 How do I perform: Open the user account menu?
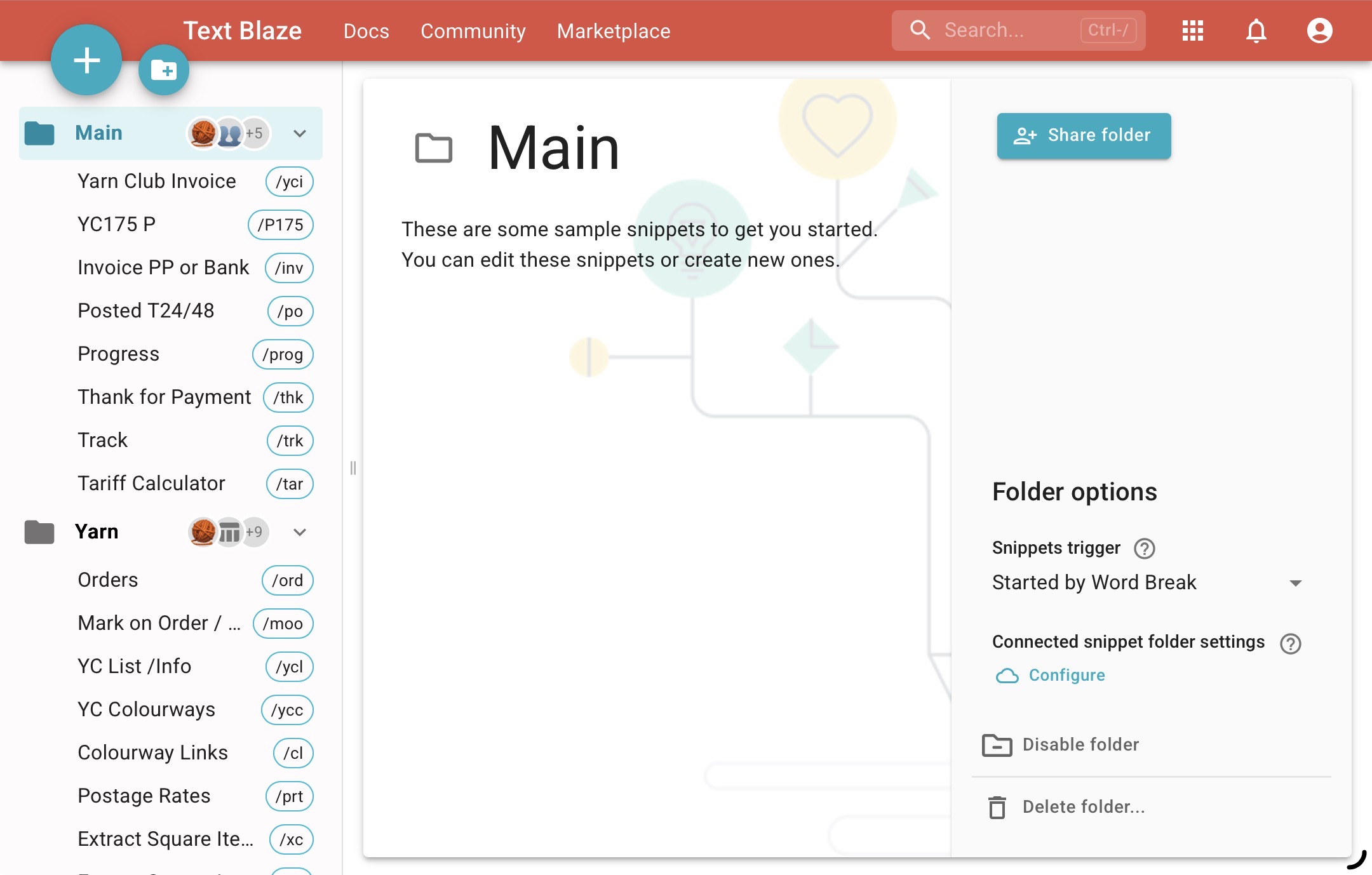click(1320, 30)
